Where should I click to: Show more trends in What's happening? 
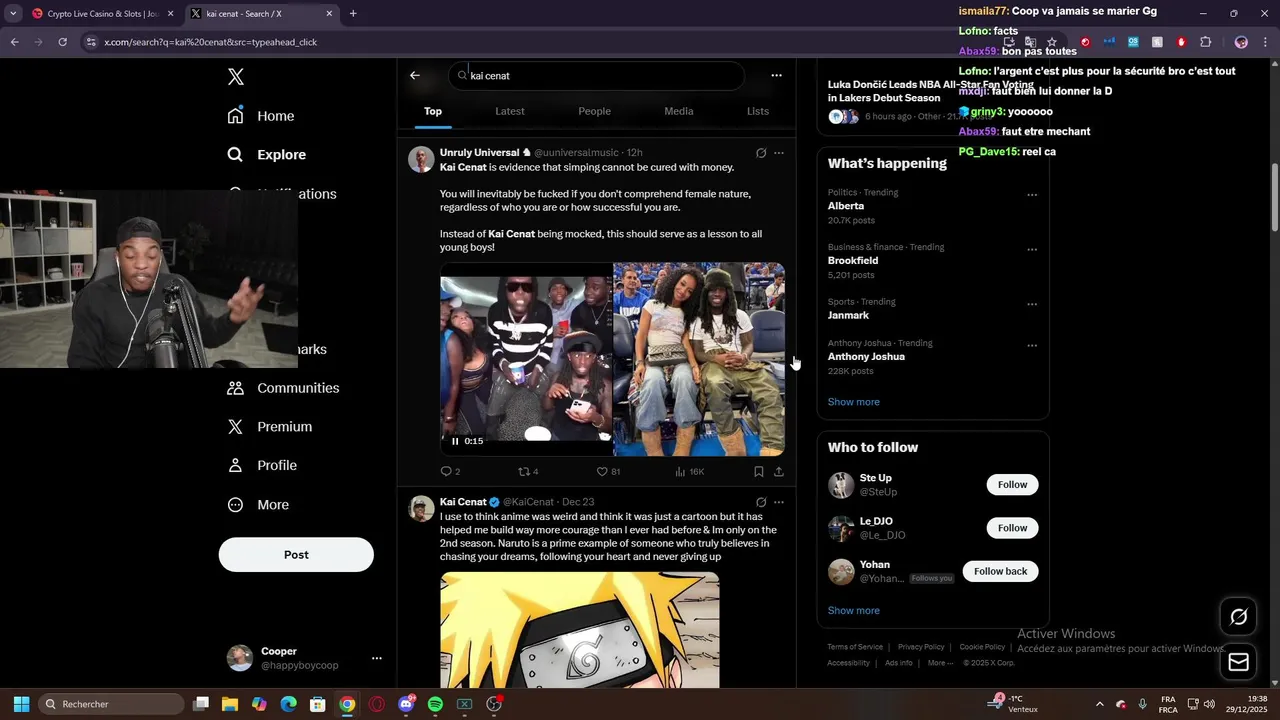tap(854, 402)
